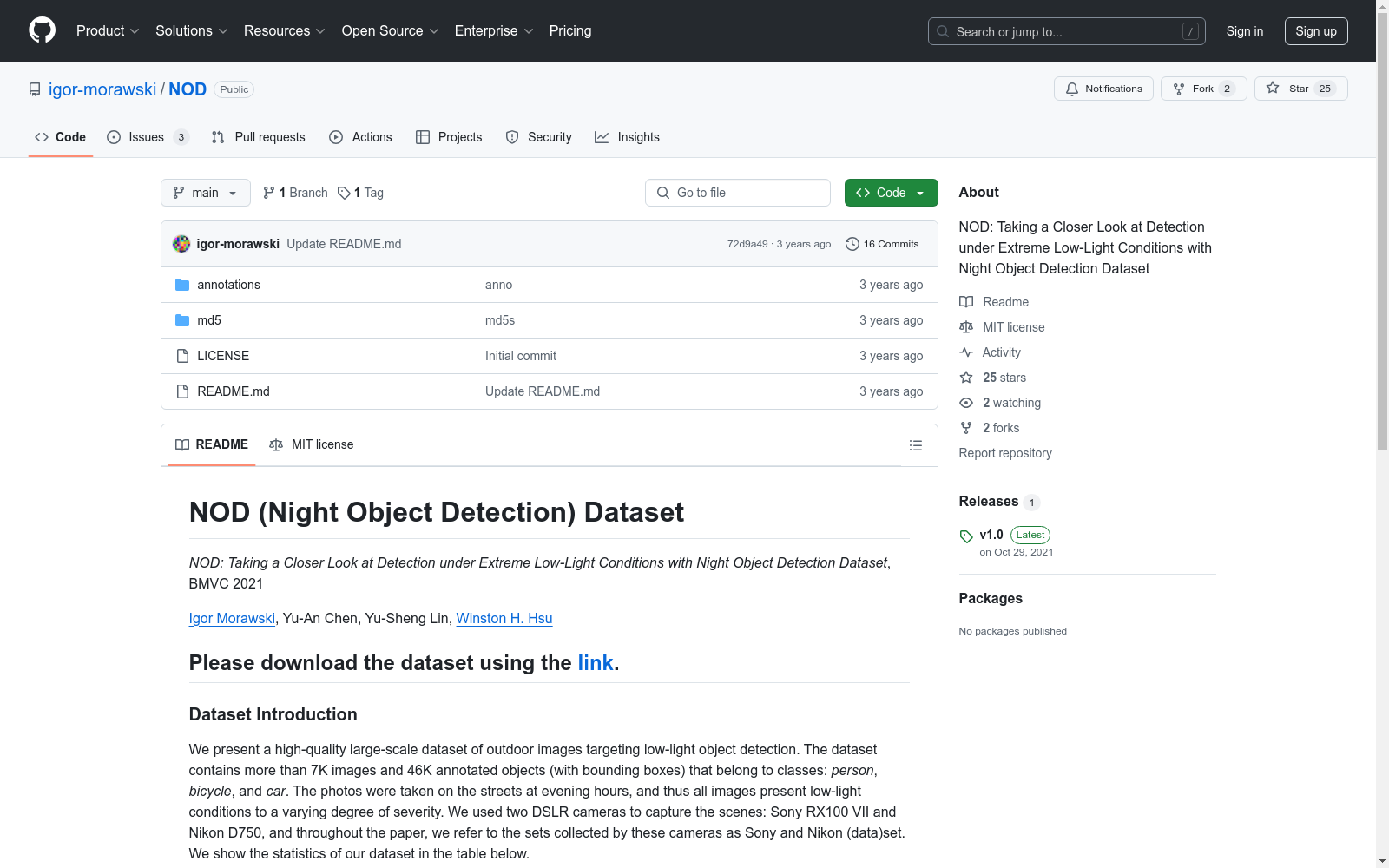Open the Winston H. Hsu link

[x=504, y=618]
